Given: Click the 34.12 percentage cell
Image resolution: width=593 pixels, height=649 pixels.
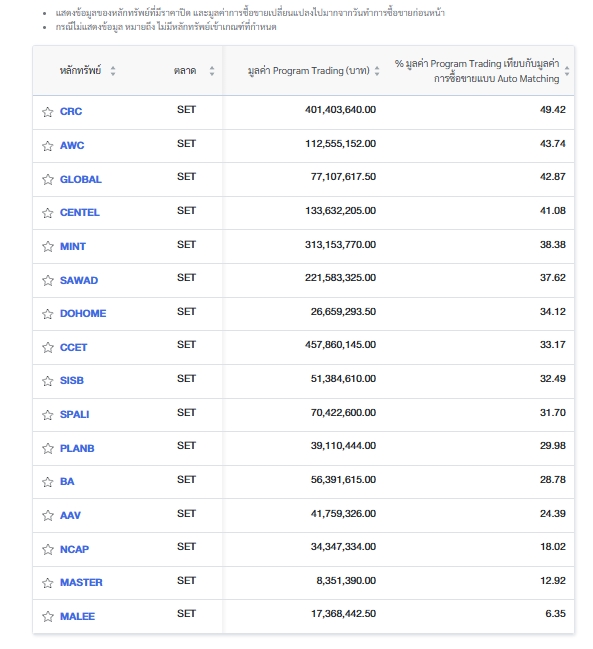Looking at the screenshot, I should click(552, 312).
